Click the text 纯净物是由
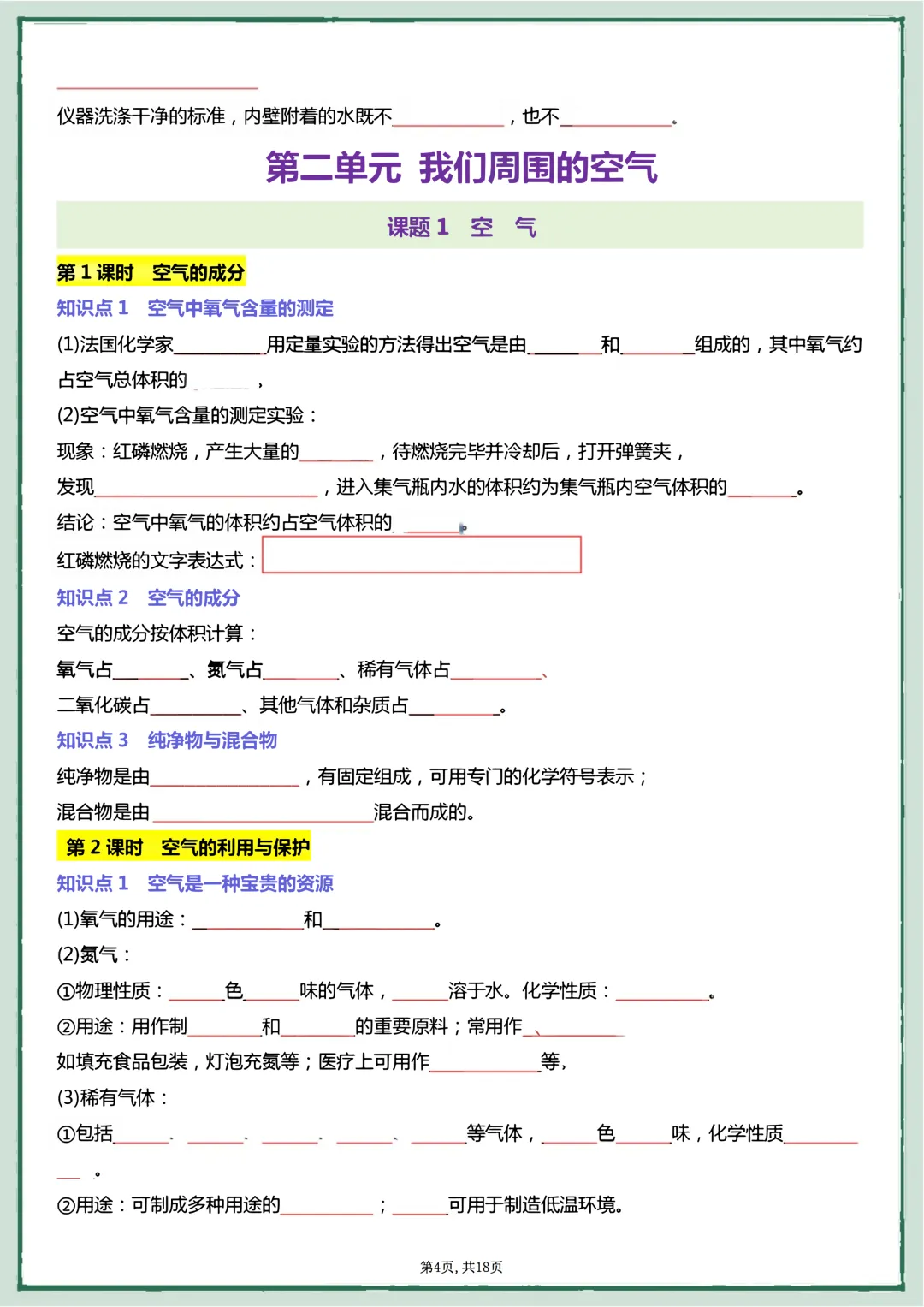Viewport: 924px width, 1307px height. (104, 776)
